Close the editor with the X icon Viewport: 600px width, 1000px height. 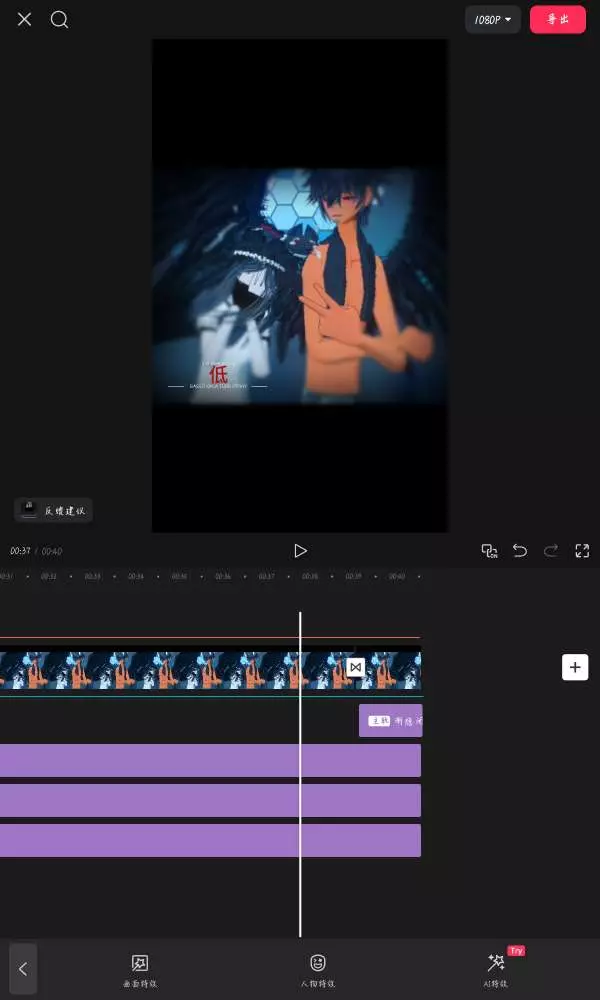point(24,20)
